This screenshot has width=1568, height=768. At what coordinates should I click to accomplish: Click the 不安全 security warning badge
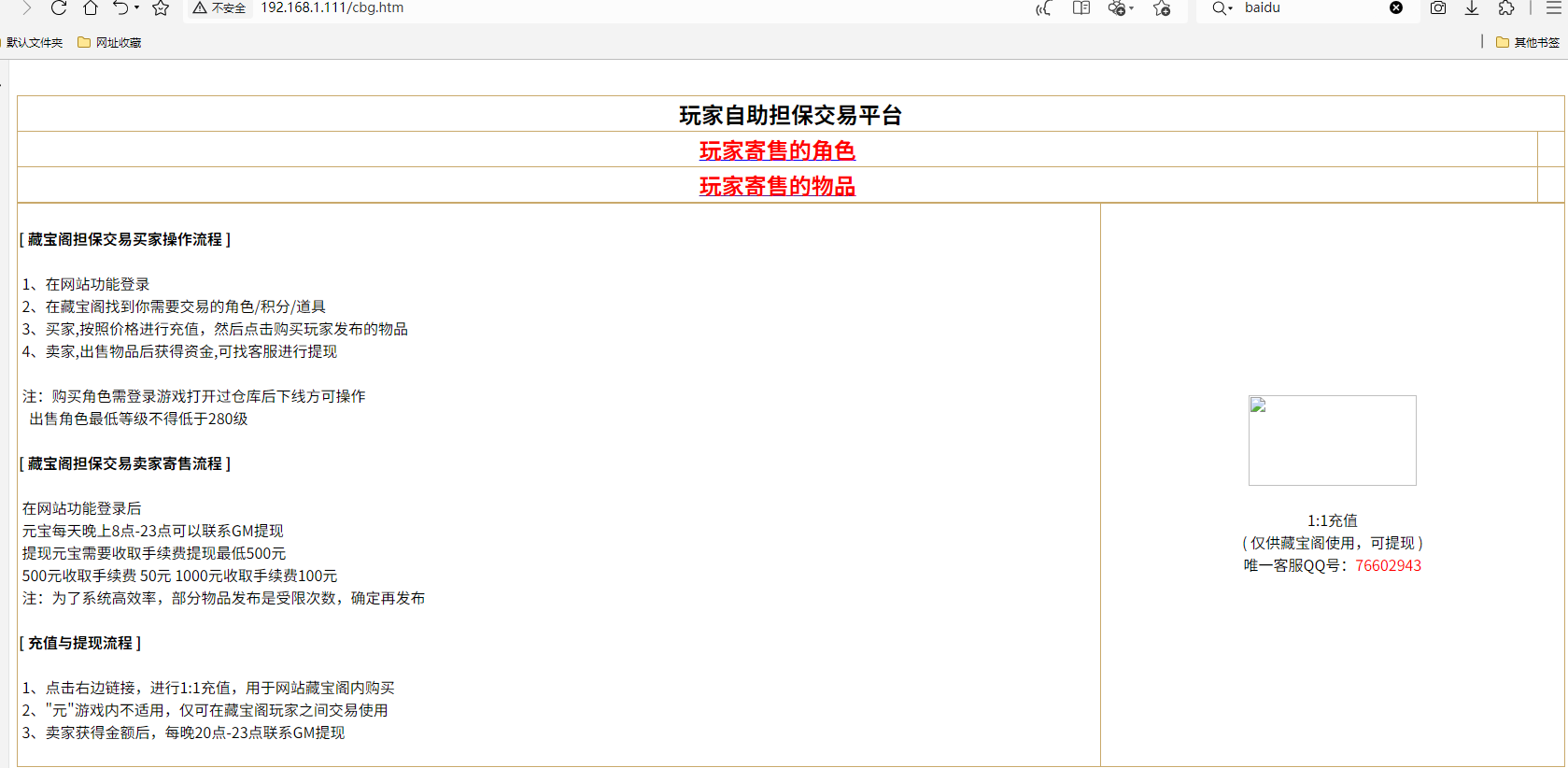(x=219, y=7)
